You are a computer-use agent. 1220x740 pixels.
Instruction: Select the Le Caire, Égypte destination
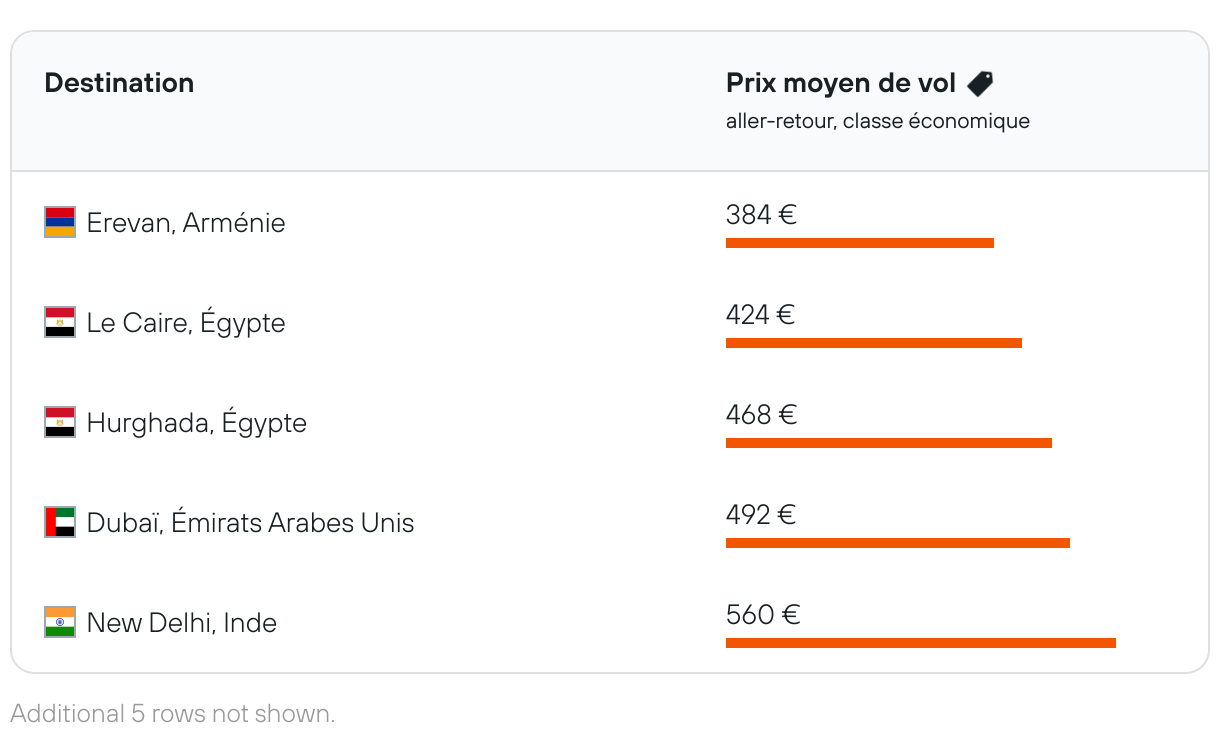point(186,322)
